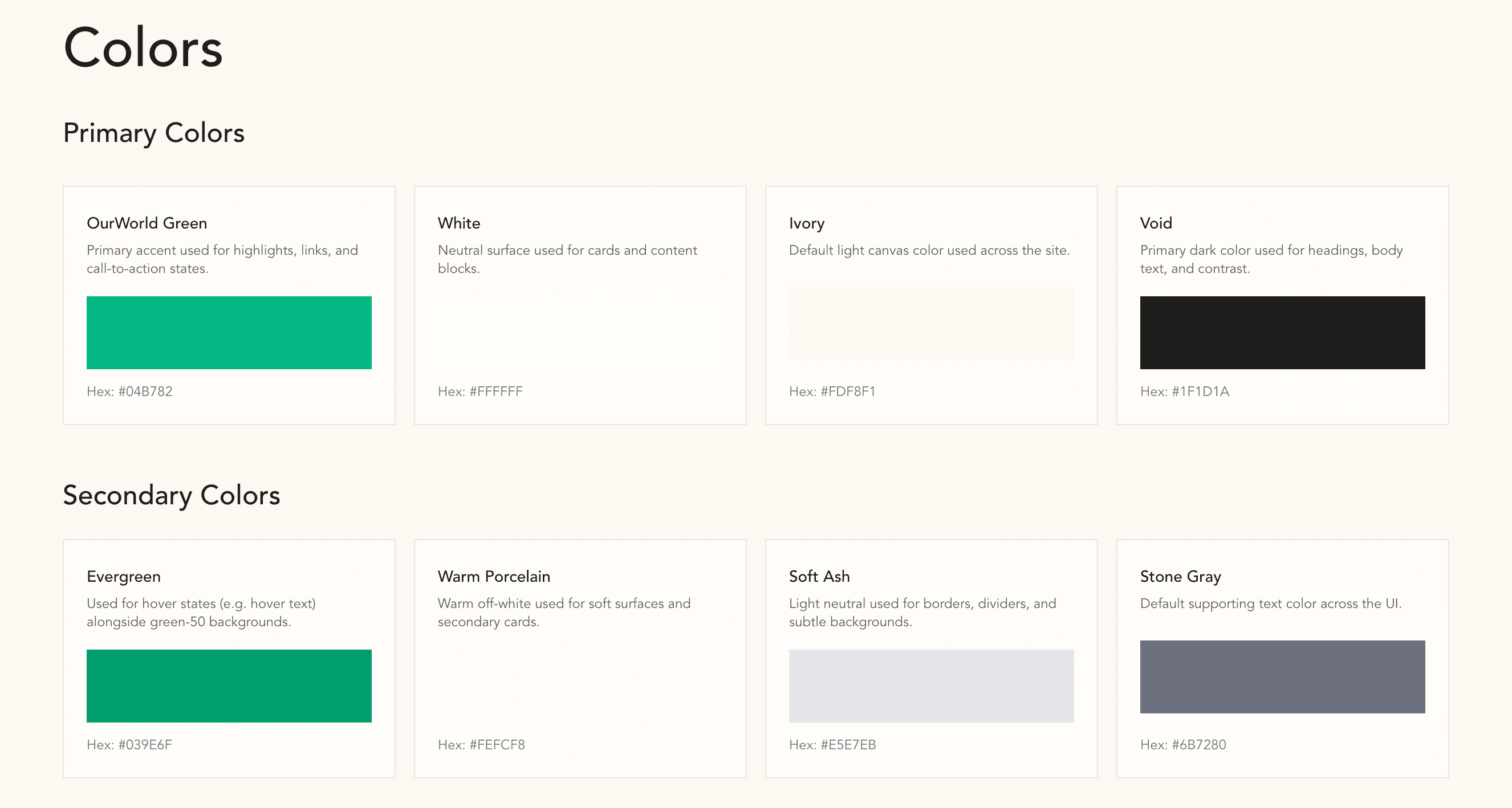Click the Soft Ash card description
This screenshot has height=808, width=1512.
922,612
